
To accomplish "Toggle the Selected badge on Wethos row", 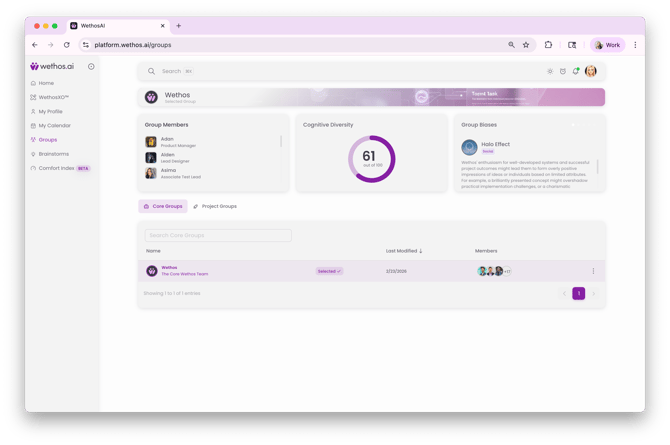I will point(329,271).
